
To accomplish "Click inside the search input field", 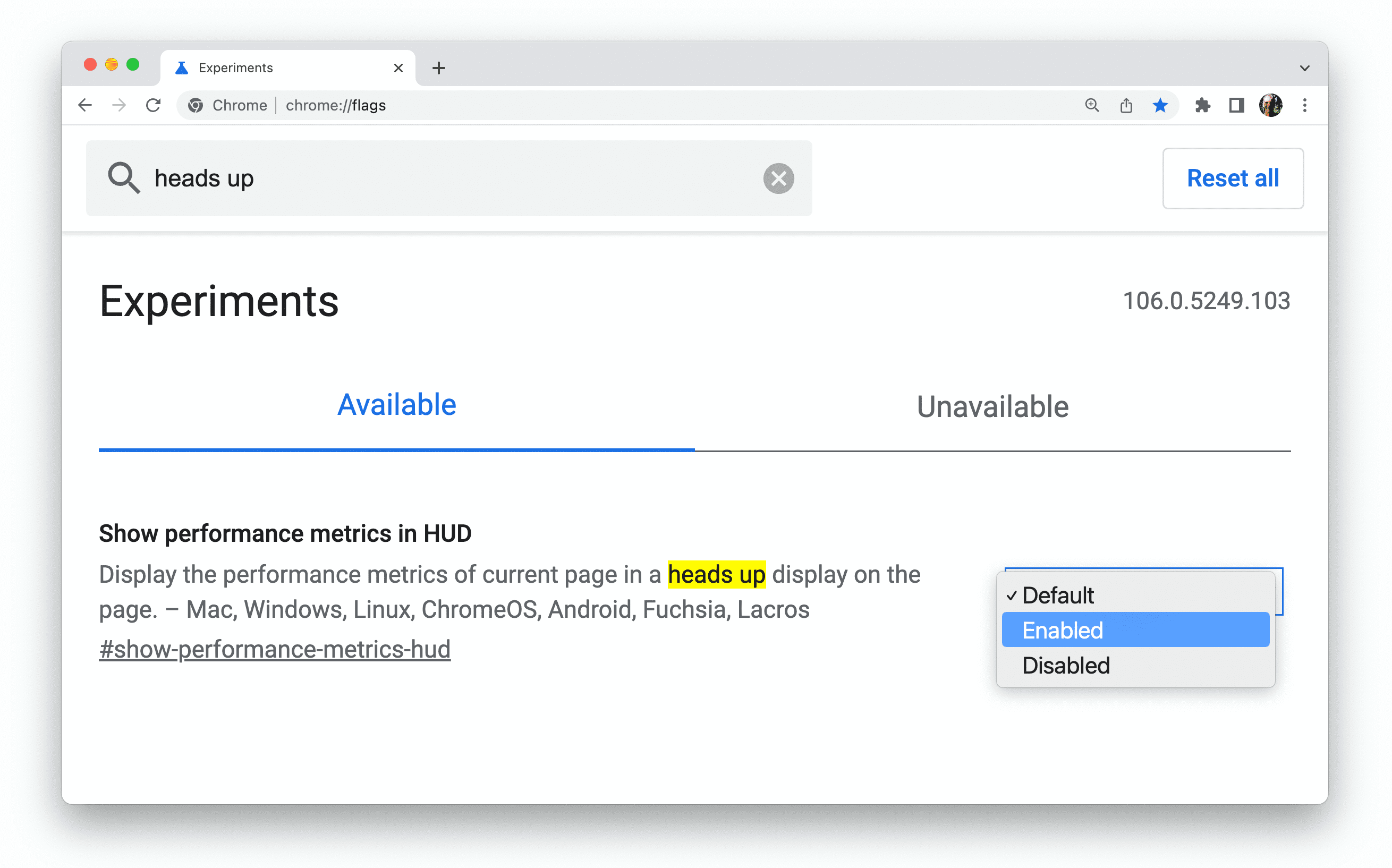I will pos(450,178).
